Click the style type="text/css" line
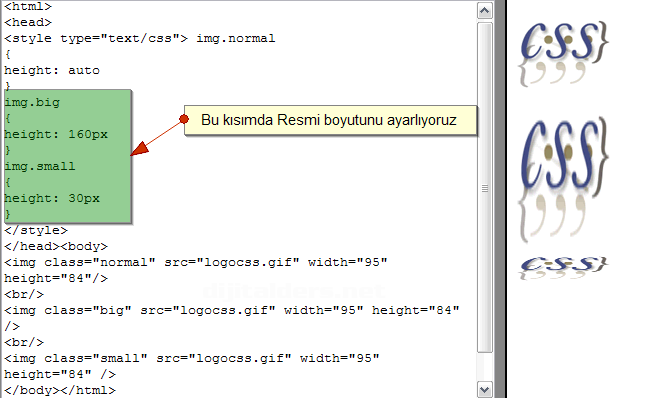 click(x=139, y=38)
